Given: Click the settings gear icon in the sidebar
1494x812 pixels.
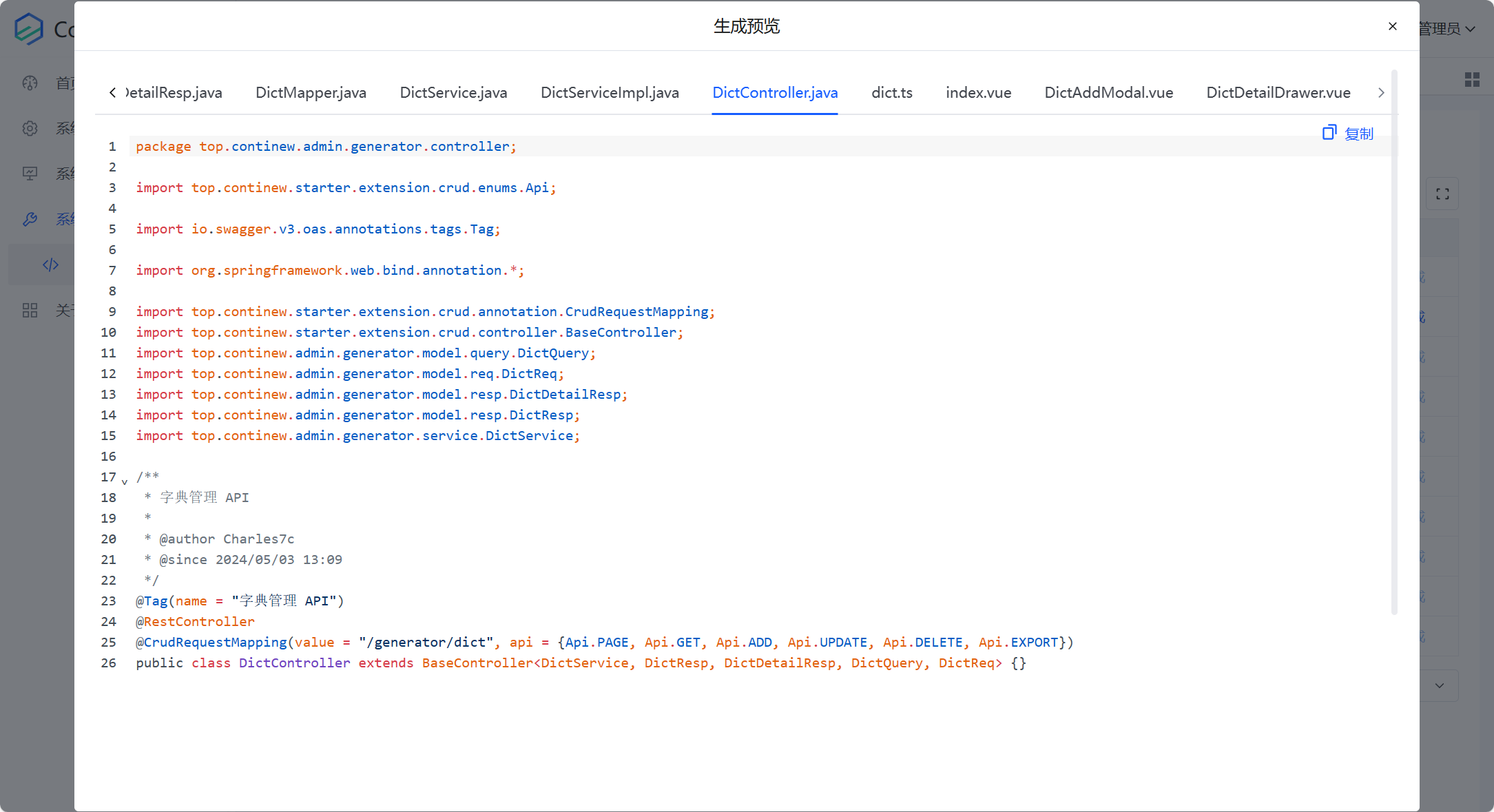Looking at the screenshot, I should pyautogui.click(x=30, y=128).
